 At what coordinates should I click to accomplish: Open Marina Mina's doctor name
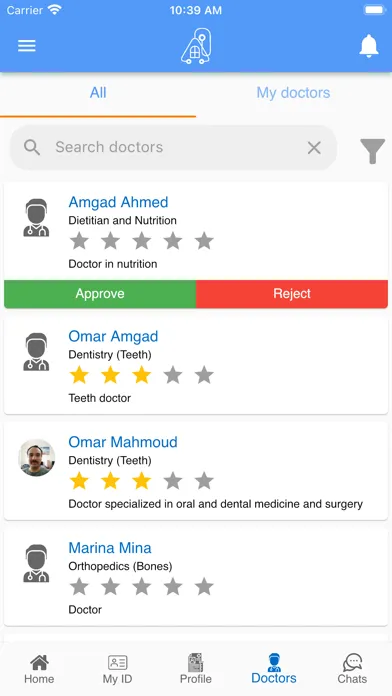[x=110, y=548]
